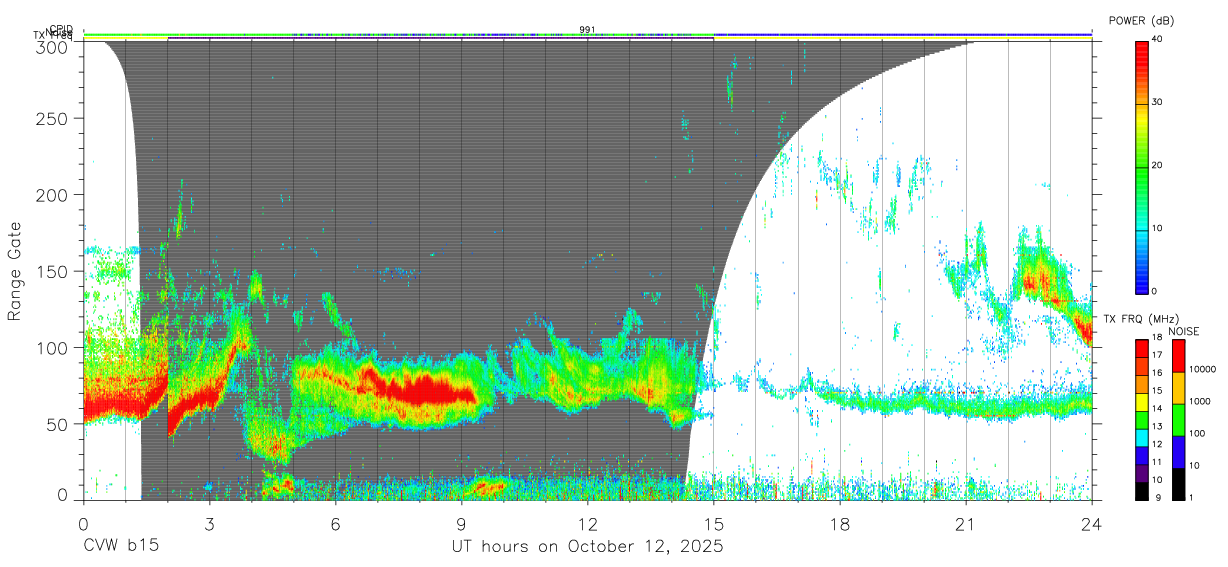Click the UT hours on October 12, 2025 label
This screenshot has width=1228, height=567.
point(586,547)
